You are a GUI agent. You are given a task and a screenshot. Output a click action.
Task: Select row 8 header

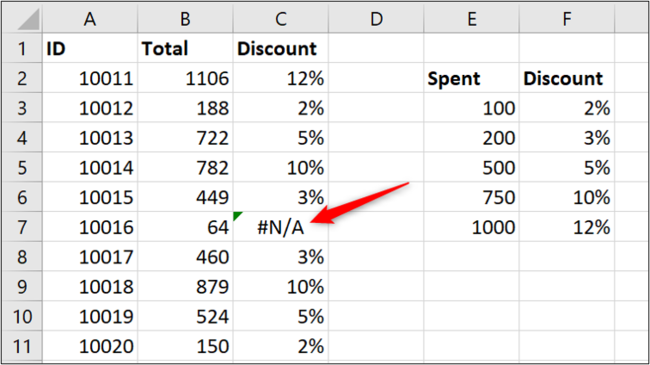point(22,257)
